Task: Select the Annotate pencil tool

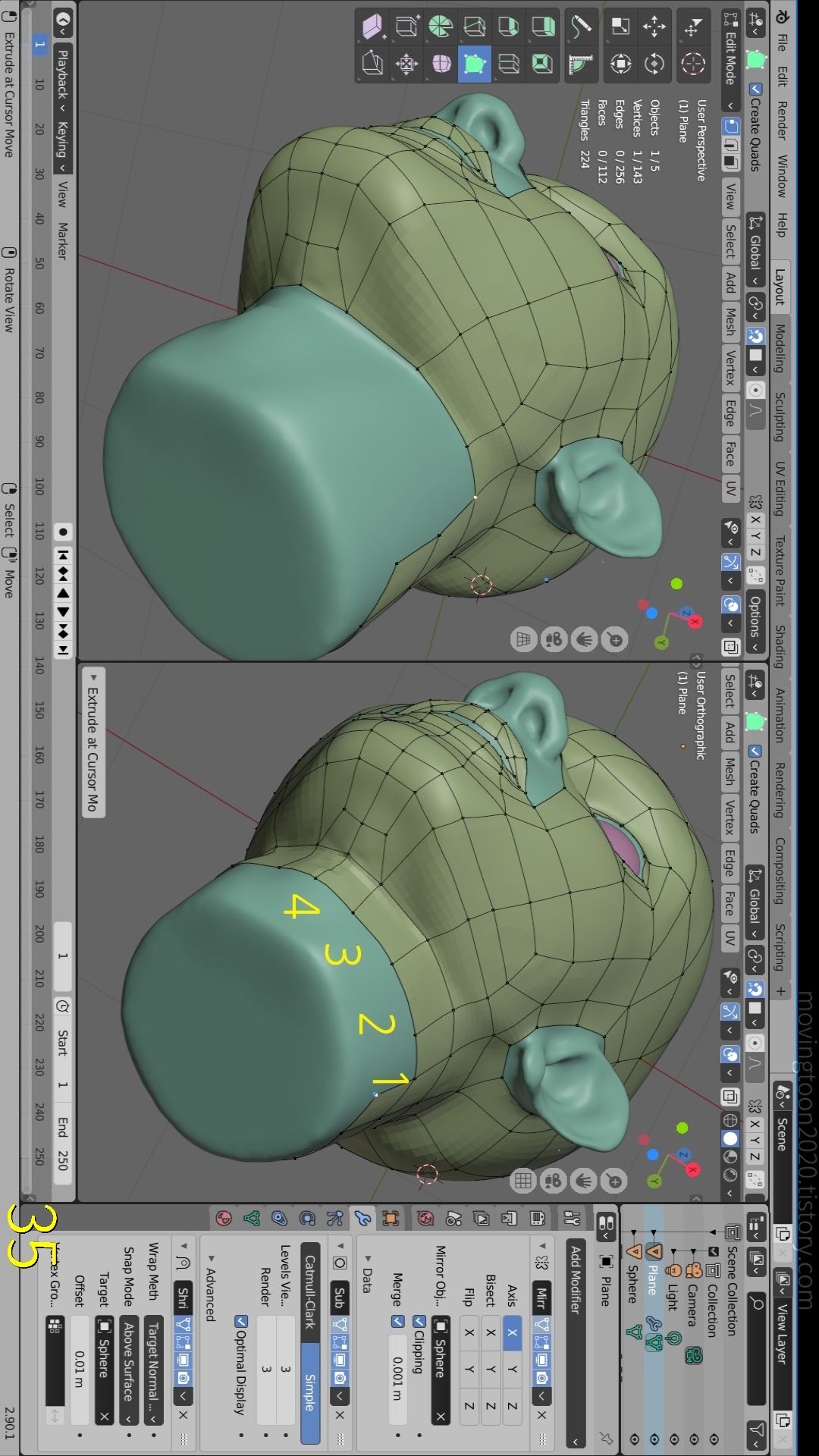Action: tap(580, 27)
